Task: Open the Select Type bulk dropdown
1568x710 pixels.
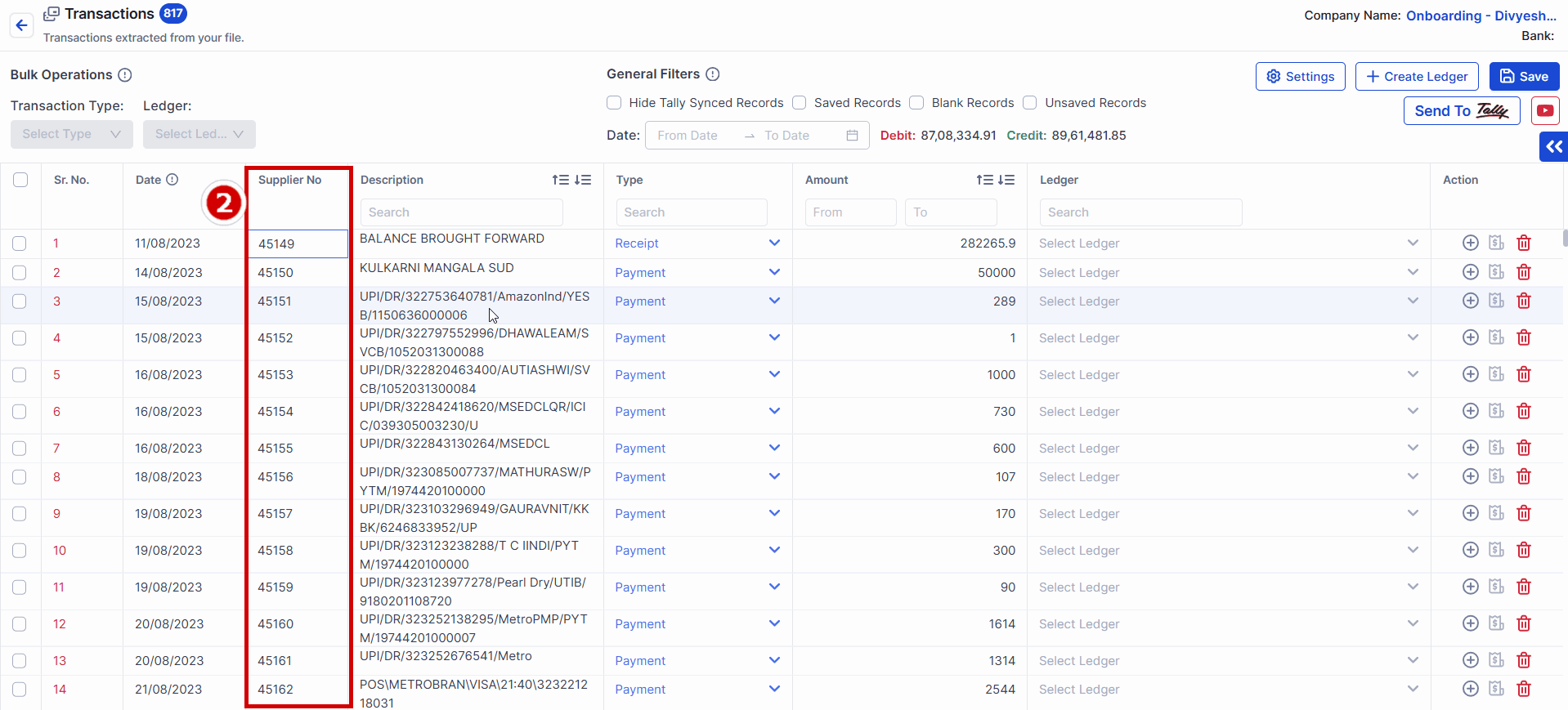Action: click(72, 134)
